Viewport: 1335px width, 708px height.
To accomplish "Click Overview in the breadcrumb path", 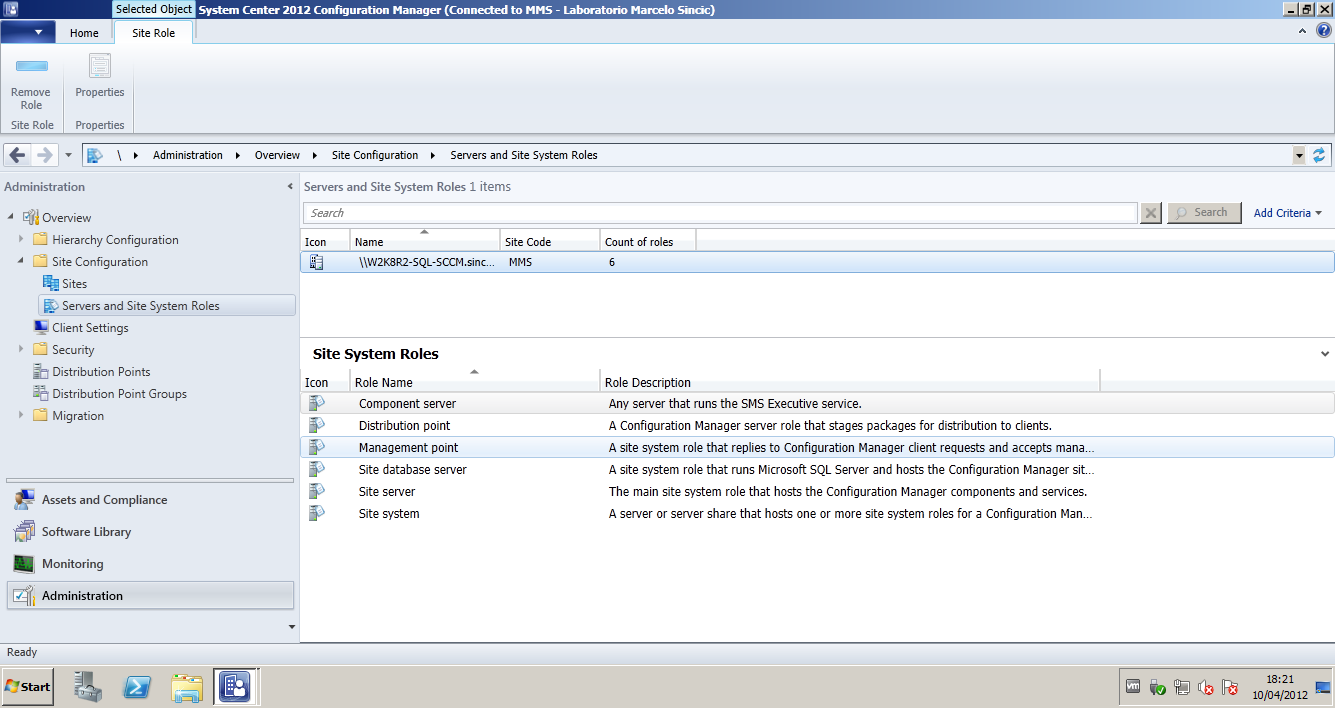I will [277, 155].
